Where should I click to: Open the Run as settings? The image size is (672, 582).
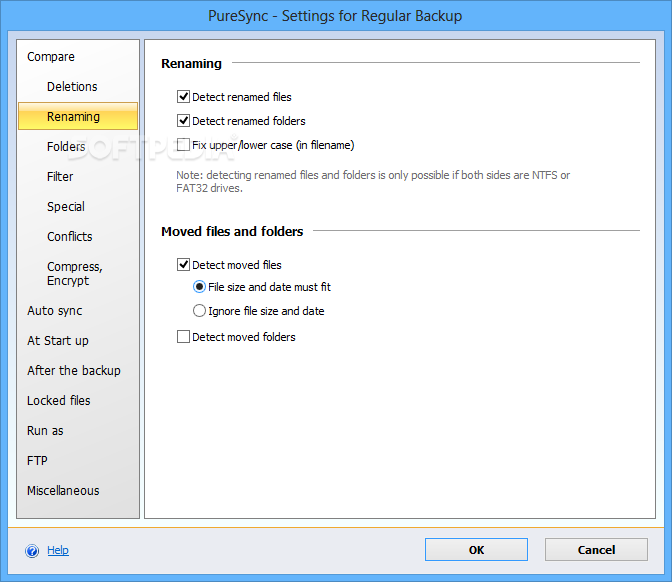coord(45,431)
